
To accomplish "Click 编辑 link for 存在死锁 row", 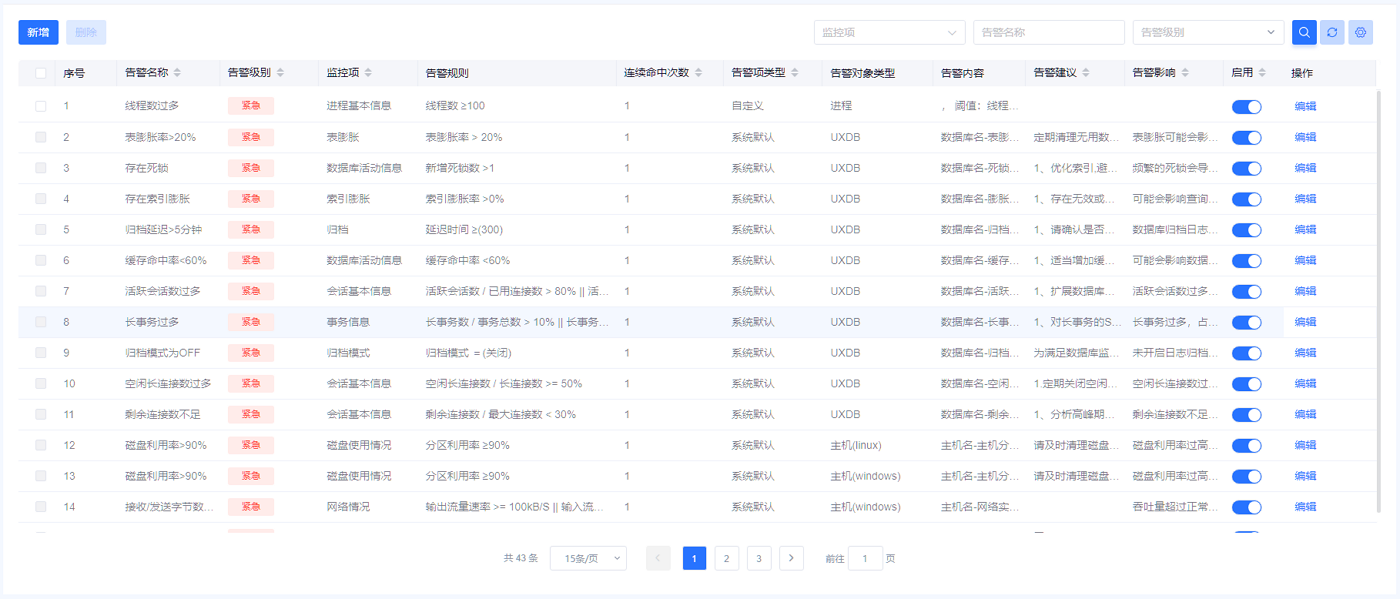I will pyautogui.click(x=1305, y=168).
